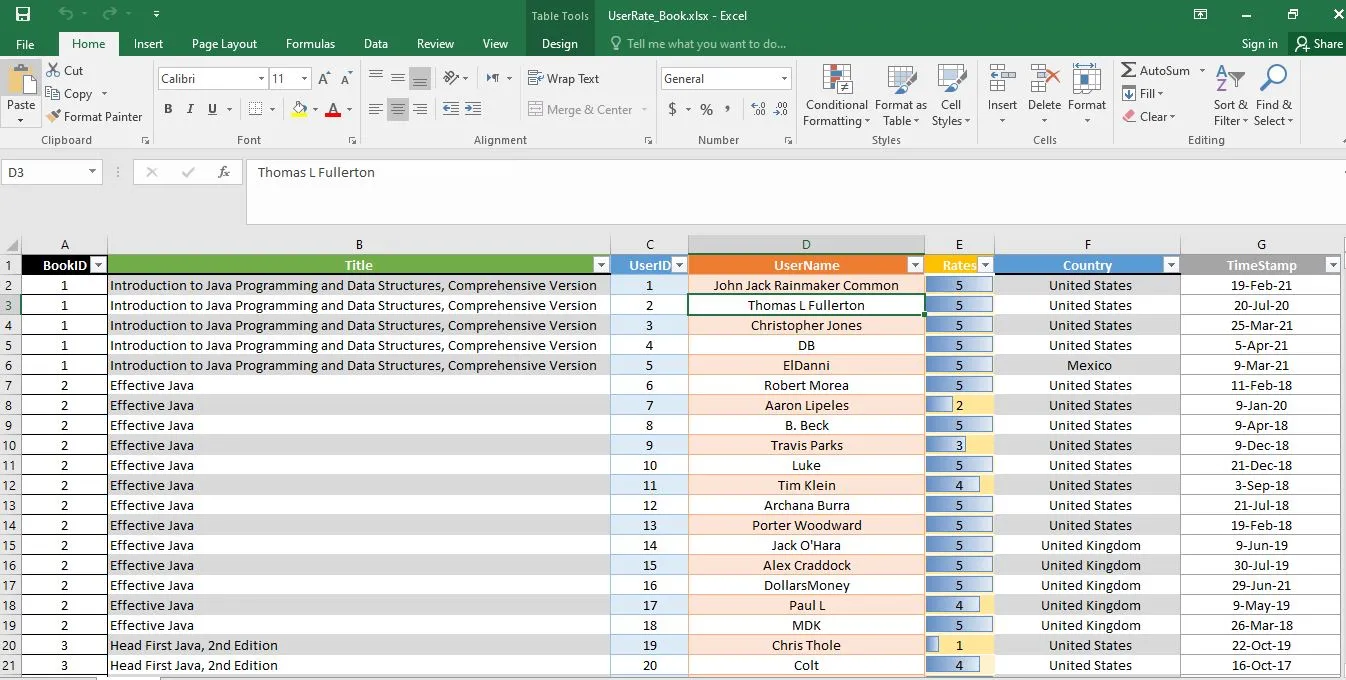Screen dimensions: 1346x680
Task: Click the Insert Function fx icon
Action: (x=224, y=172)
